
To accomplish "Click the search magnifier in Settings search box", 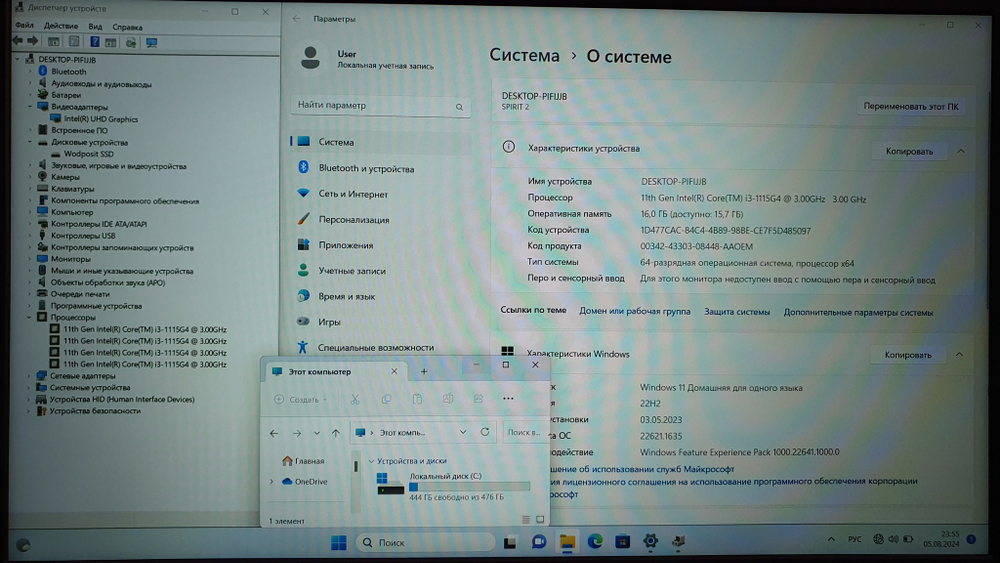I will (x=459, y=107).
